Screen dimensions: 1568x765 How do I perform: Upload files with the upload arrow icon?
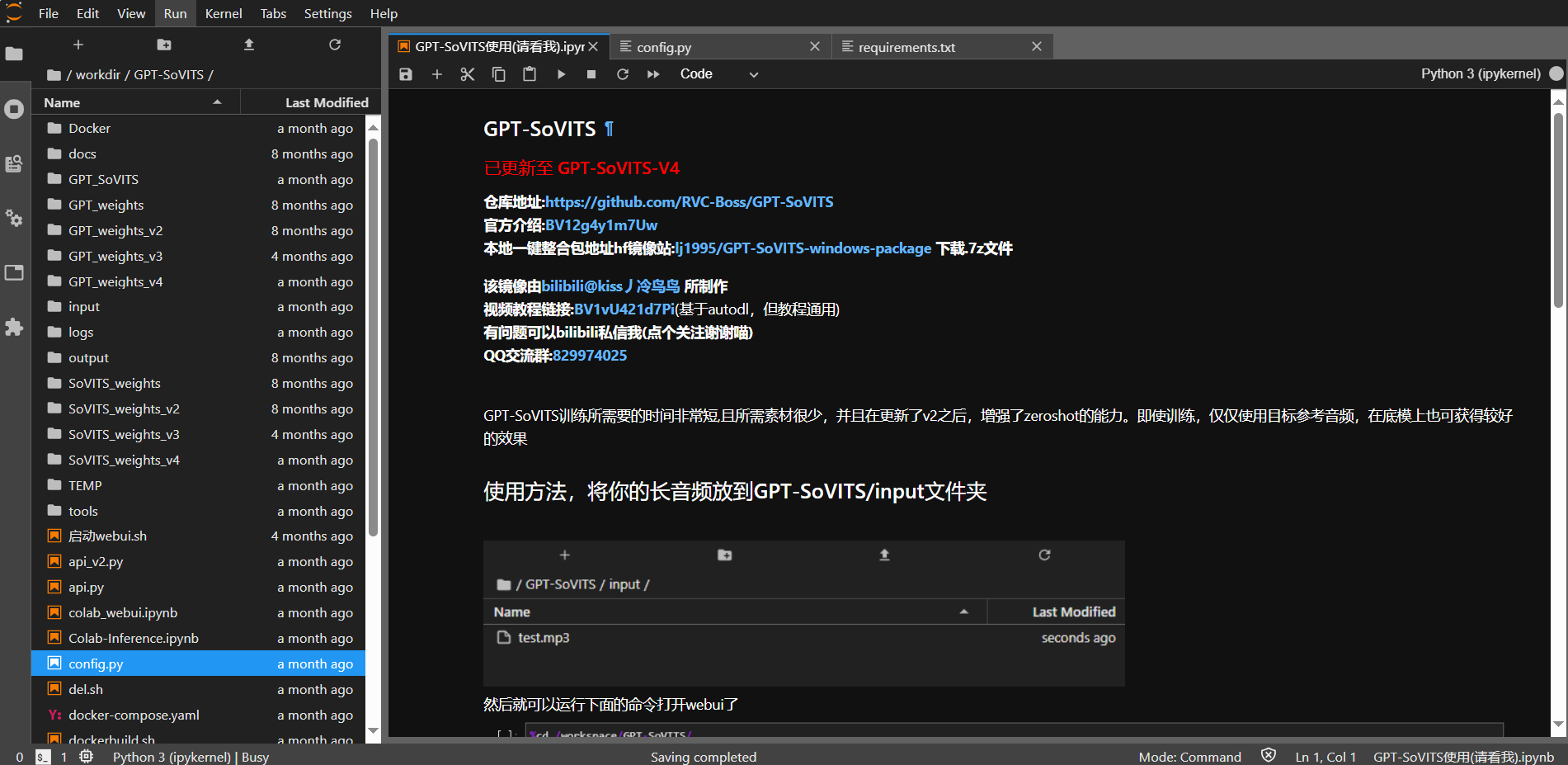click(249, 45)
